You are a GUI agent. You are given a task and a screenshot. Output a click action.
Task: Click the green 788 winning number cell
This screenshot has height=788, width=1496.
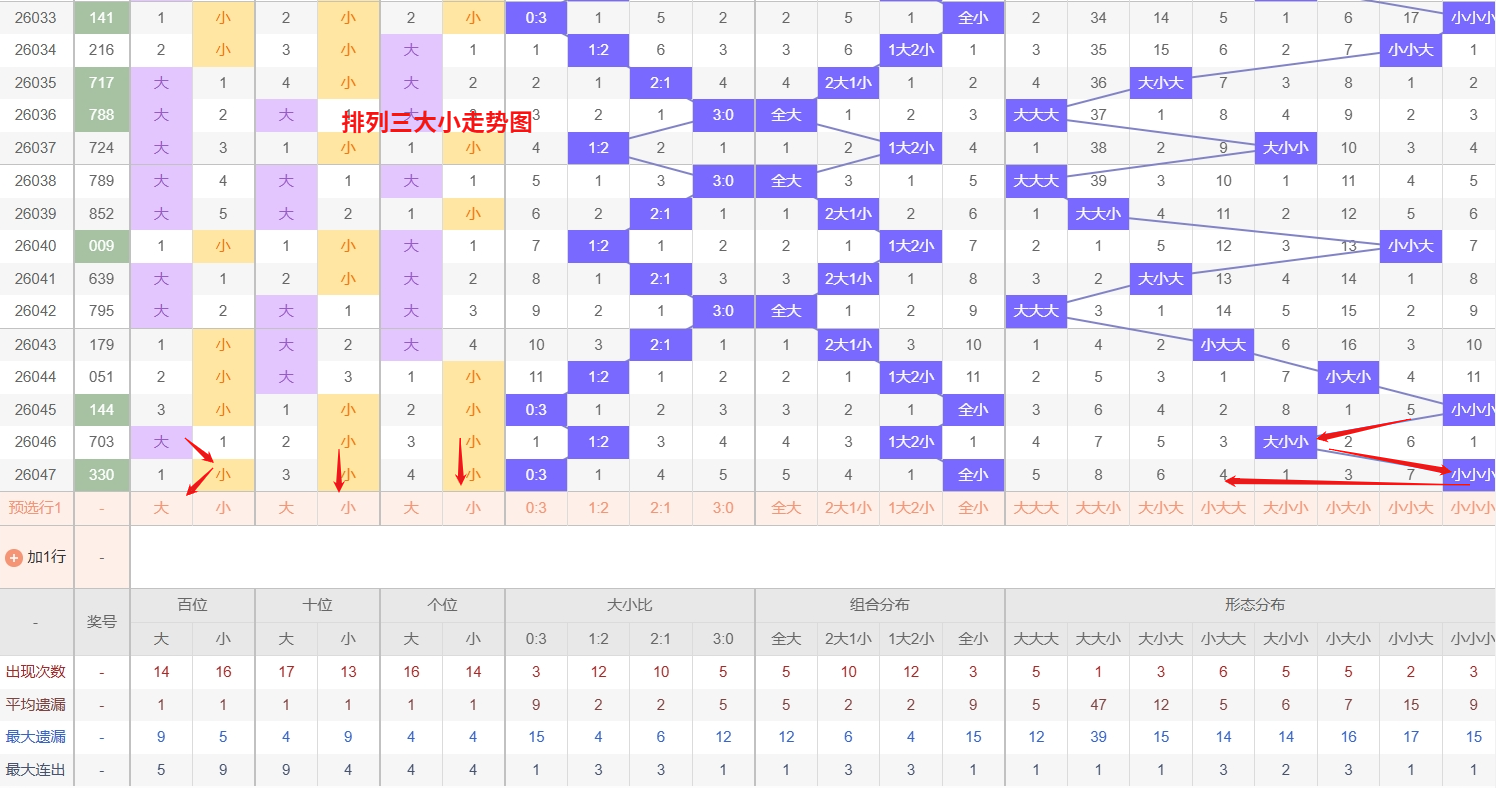(102, 115)
